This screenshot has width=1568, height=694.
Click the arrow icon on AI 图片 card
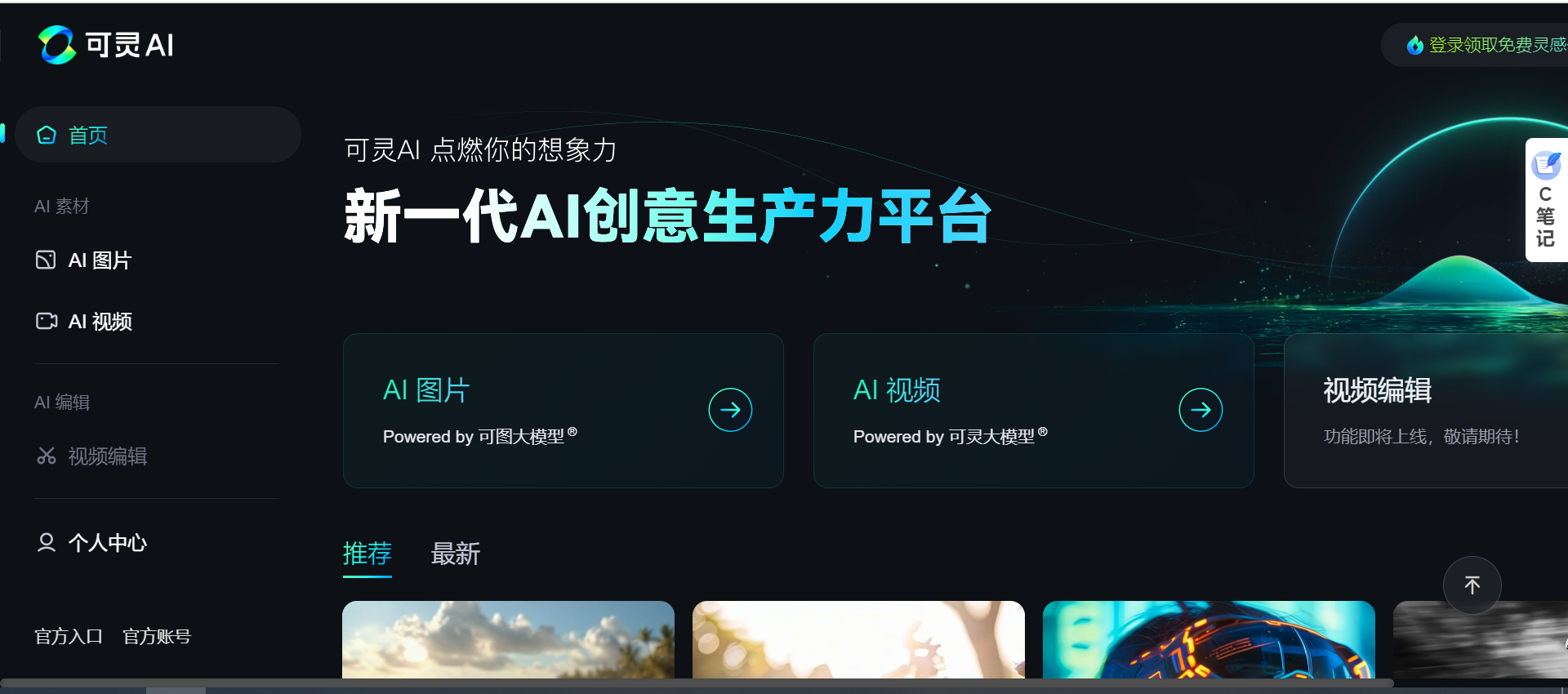[730, 410]
